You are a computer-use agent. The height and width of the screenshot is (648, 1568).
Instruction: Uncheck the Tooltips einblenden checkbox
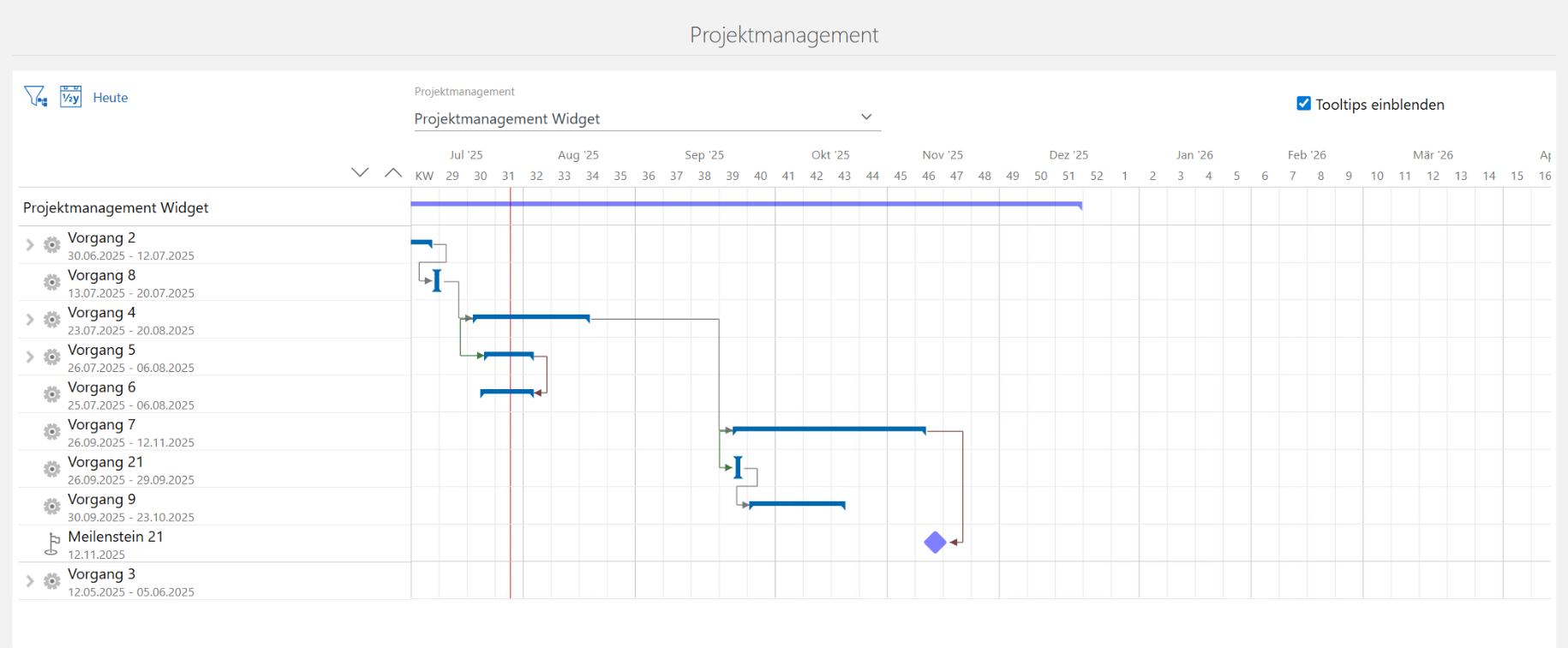1303,104
